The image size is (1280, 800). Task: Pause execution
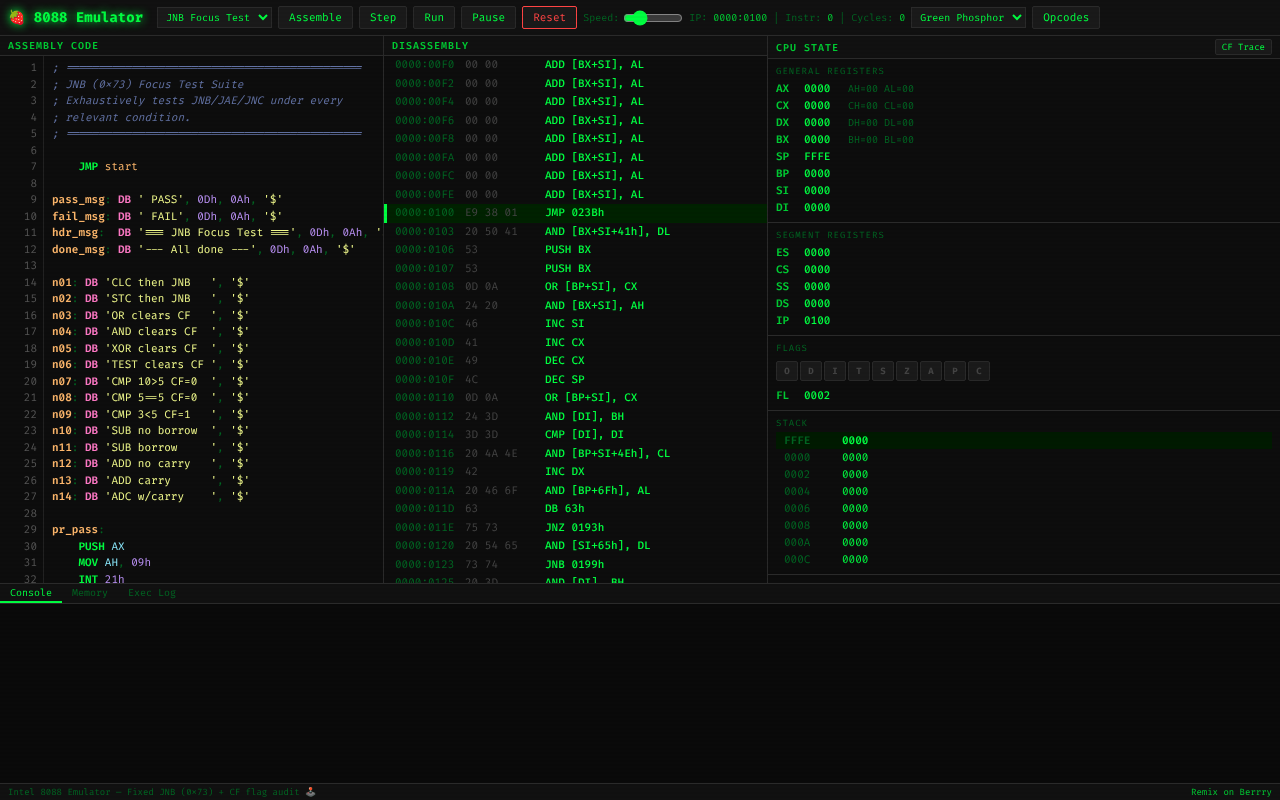pos(488,17)
